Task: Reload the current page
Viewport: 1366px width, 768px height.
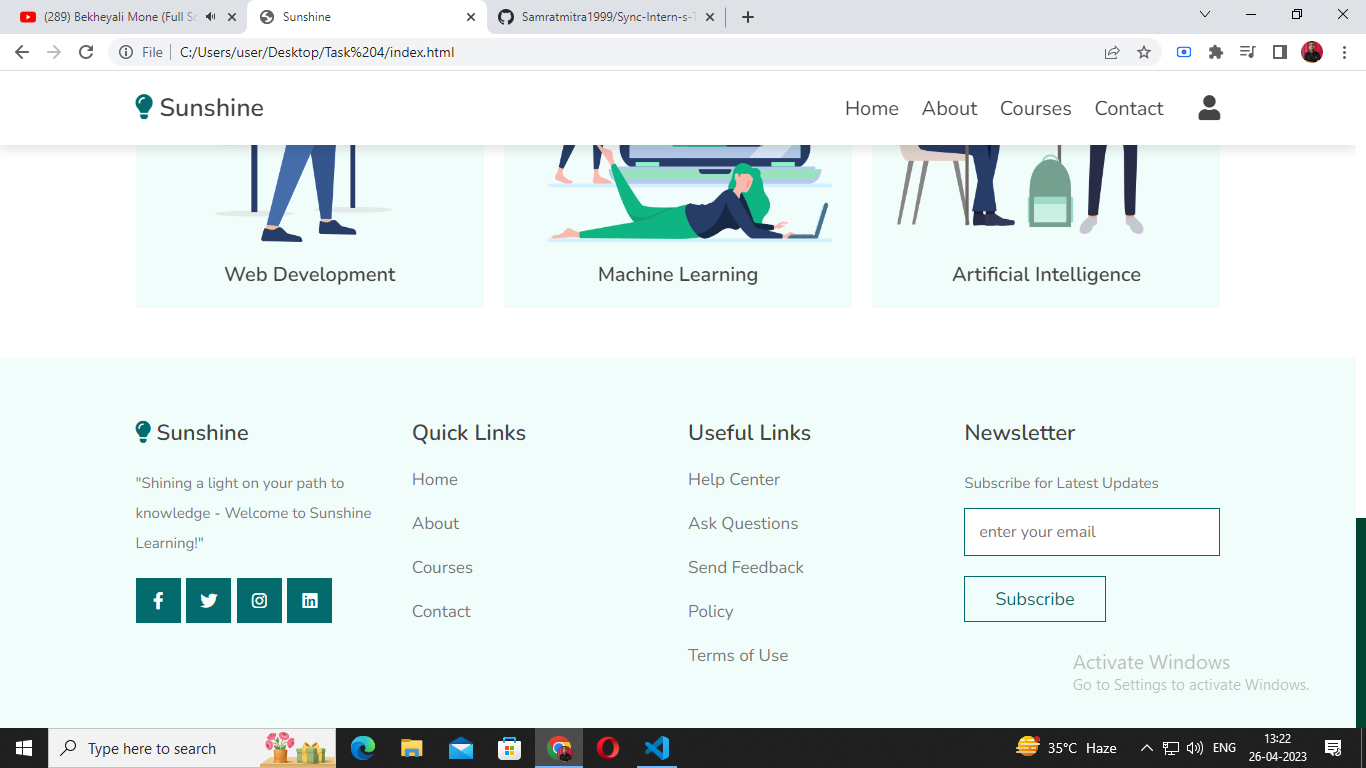Action: [86, 52]
